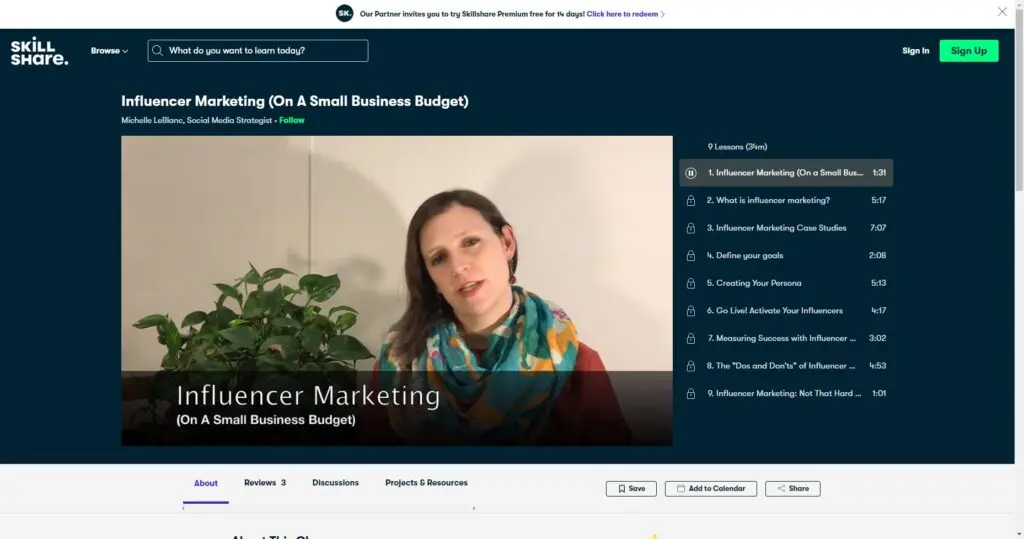Click the magnifier icon in search box
Screen dimensions: 1024x539
point(158,50)
